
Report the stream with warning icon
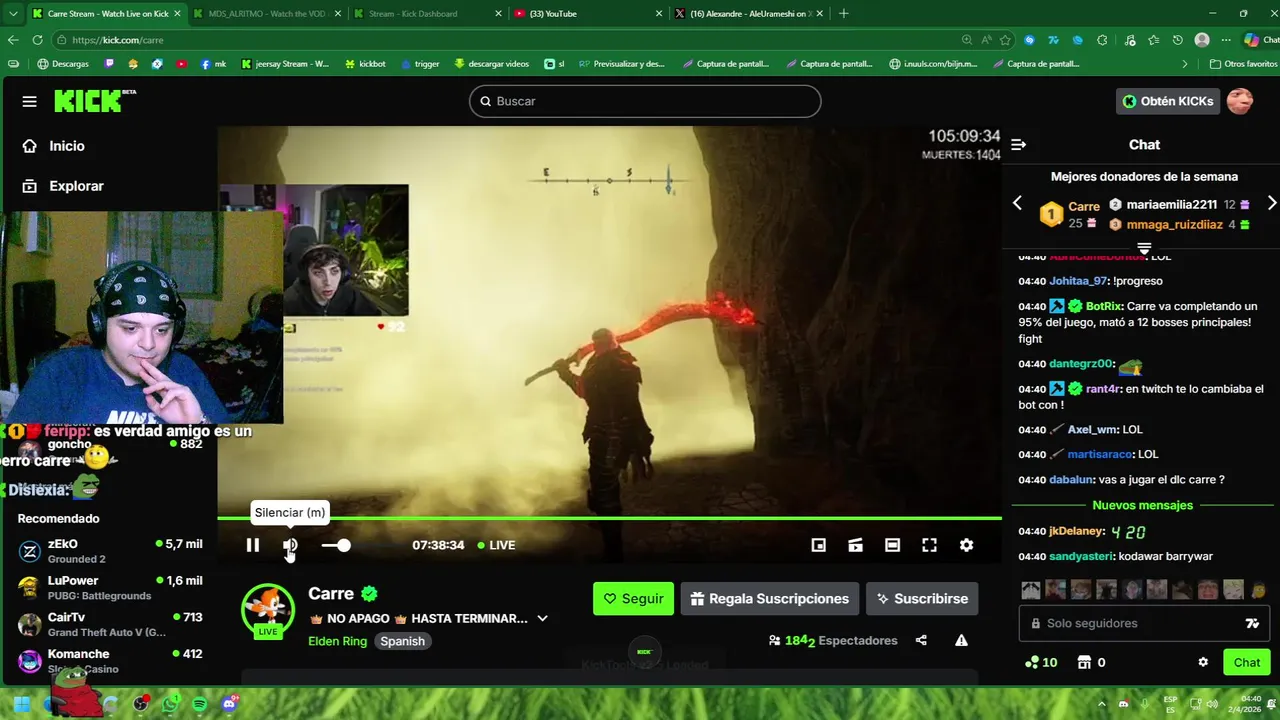pos(961,641)
